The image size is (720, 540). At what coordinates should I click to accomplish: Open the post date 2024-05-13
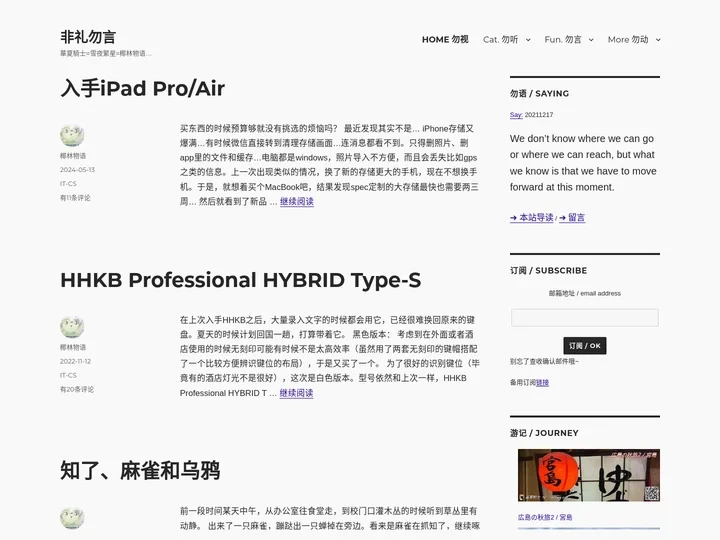(x=77, y=169)
